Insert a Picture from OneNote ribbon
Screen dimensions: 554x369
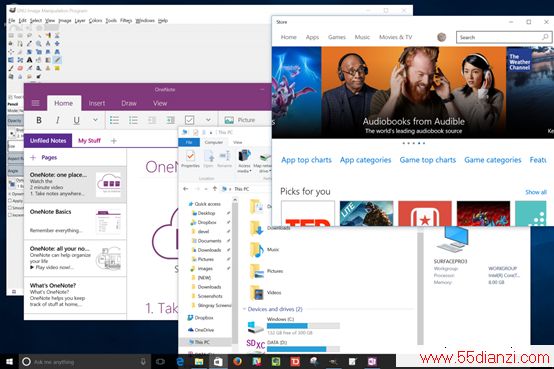click(x=240, y=120)
